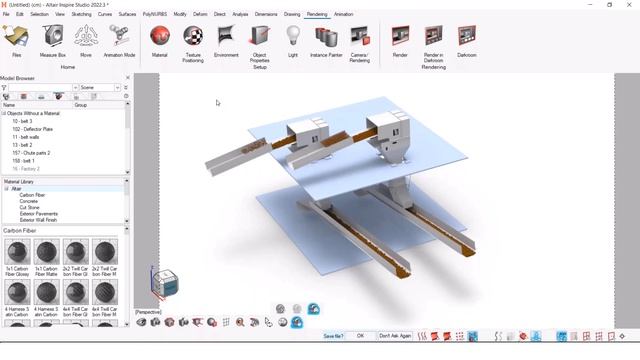Click the Name column header
Viewport: 640px width, 360px height.
pyautogui.click(x=37, y=105)
